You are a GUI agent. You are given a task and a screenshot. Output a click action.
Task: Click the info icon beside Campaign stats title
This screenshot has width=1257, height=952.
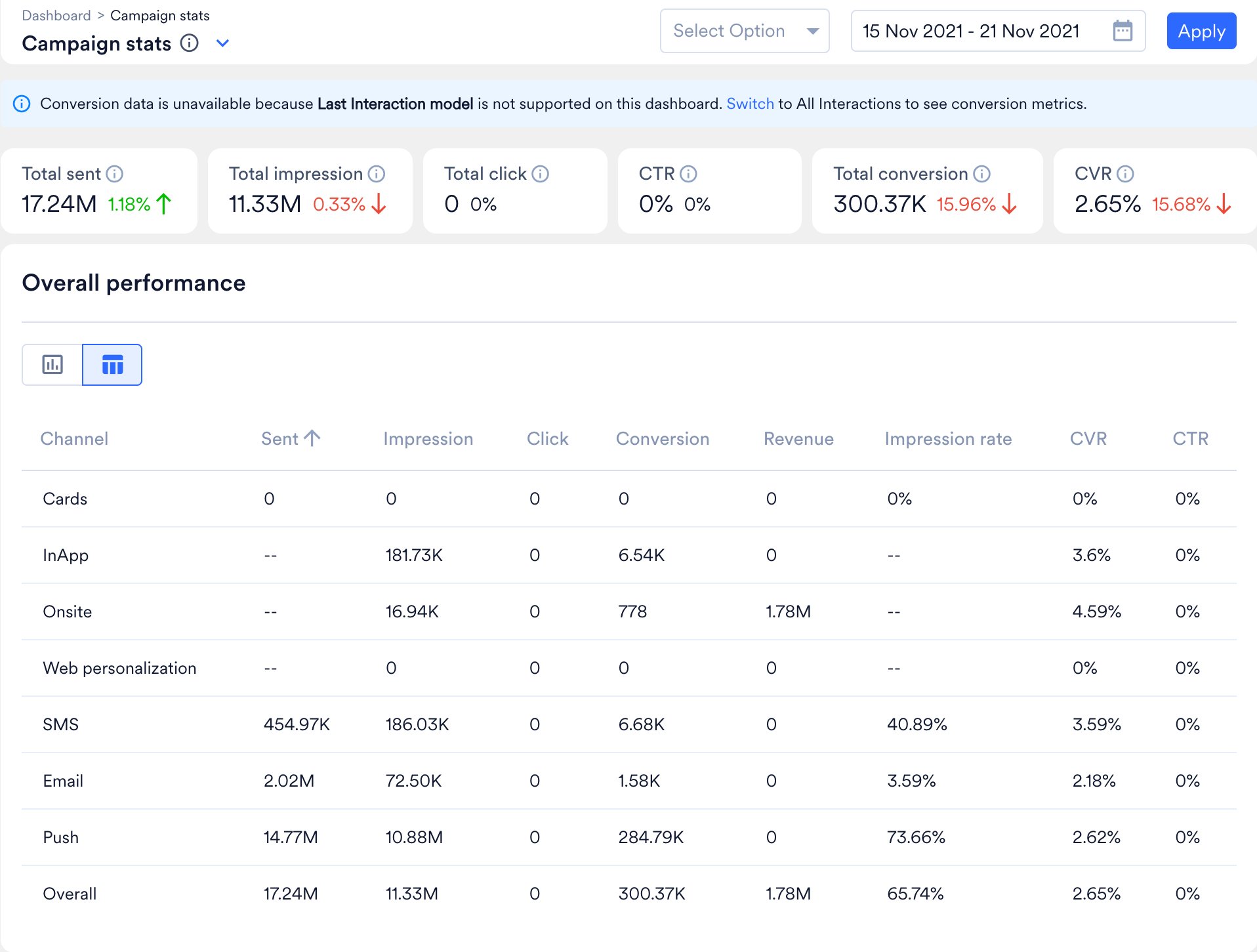(x=190, y=43)
